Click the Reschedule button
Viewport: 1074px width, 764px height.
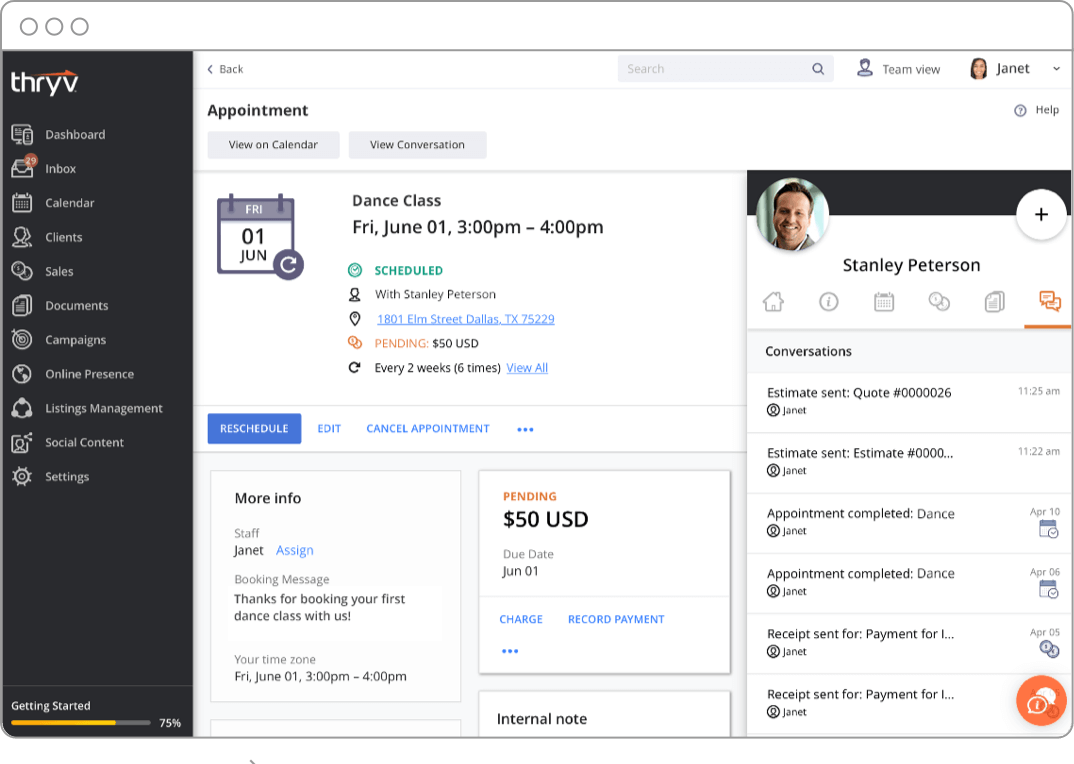coord(254,428)
